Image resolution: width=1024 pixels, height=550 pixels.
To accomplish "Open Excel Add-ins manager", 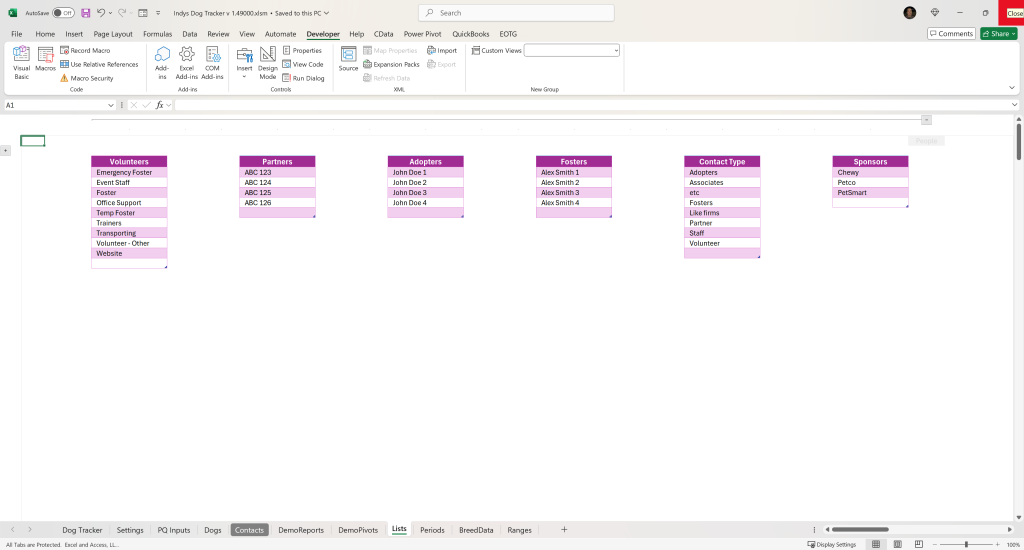I will tap(186, 63).
